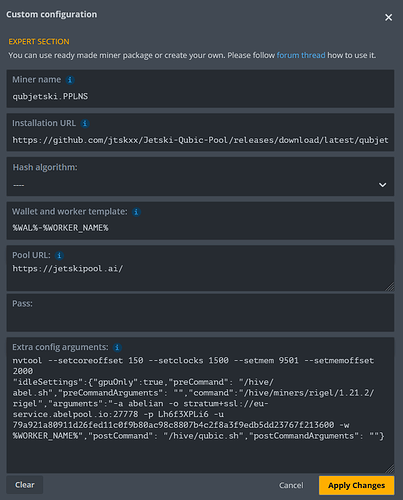
Task: Click info icon next to Extra config arguments
Action: click(117, 348)
